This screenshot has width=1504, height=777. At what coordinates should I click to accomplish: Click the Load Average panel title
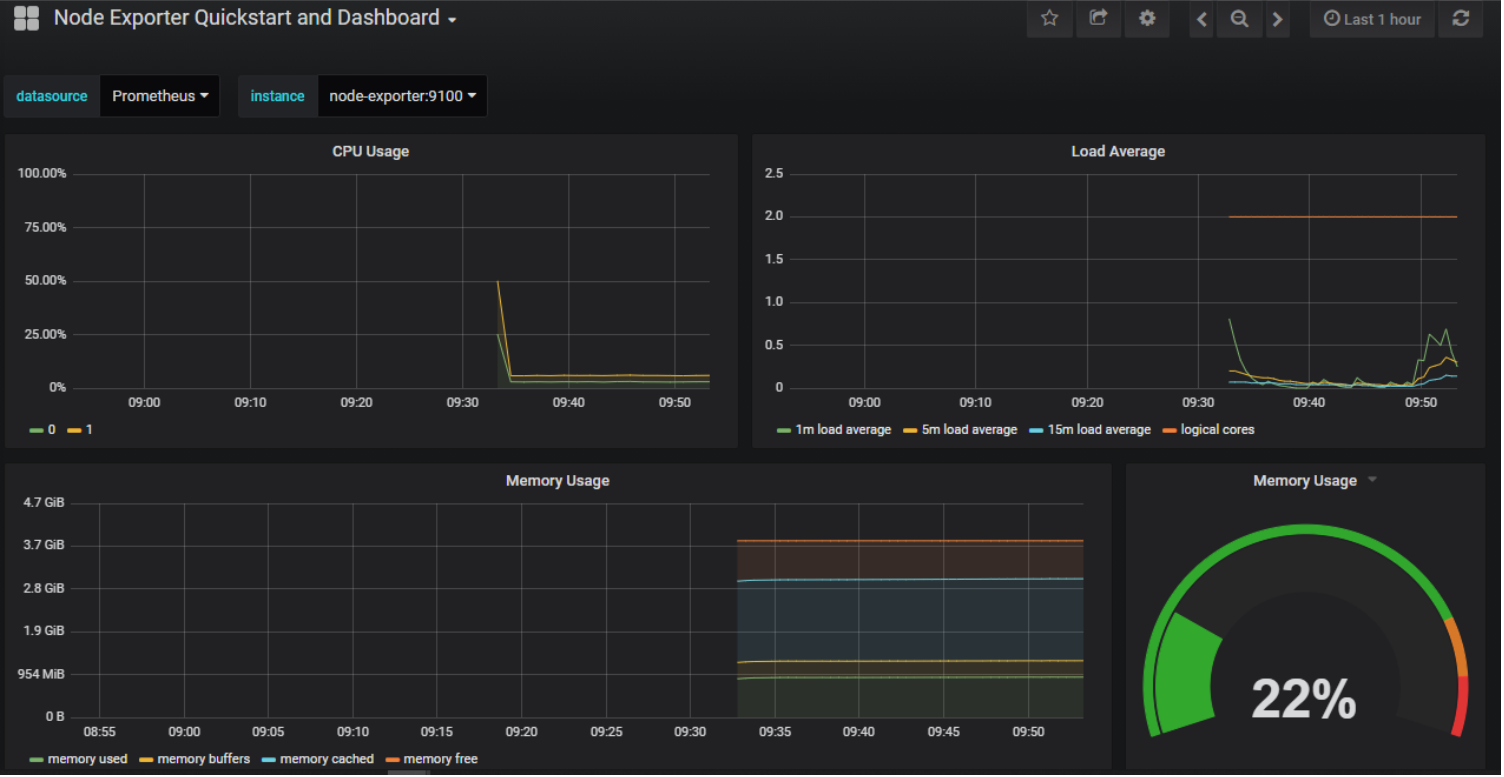[1118, 151]
